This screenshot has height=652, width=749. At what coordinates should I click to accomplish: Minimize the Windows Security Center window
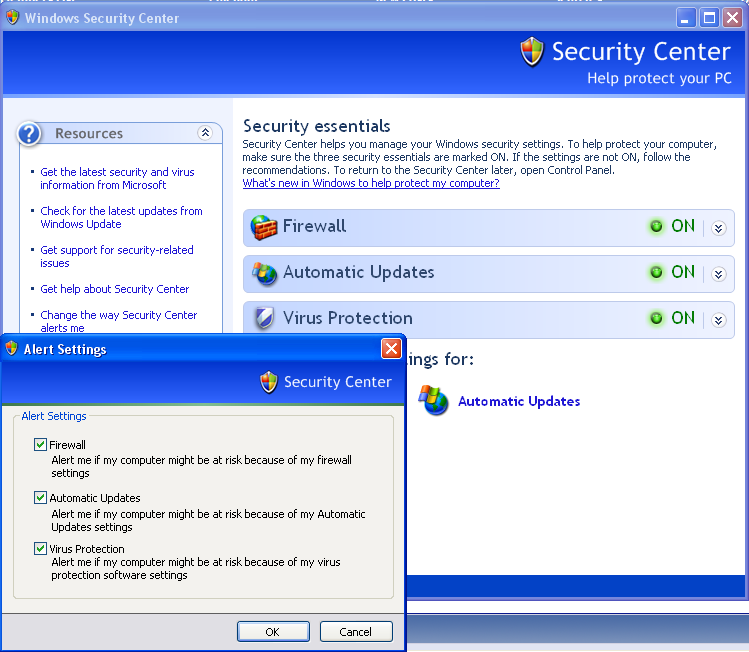(686, 18)
